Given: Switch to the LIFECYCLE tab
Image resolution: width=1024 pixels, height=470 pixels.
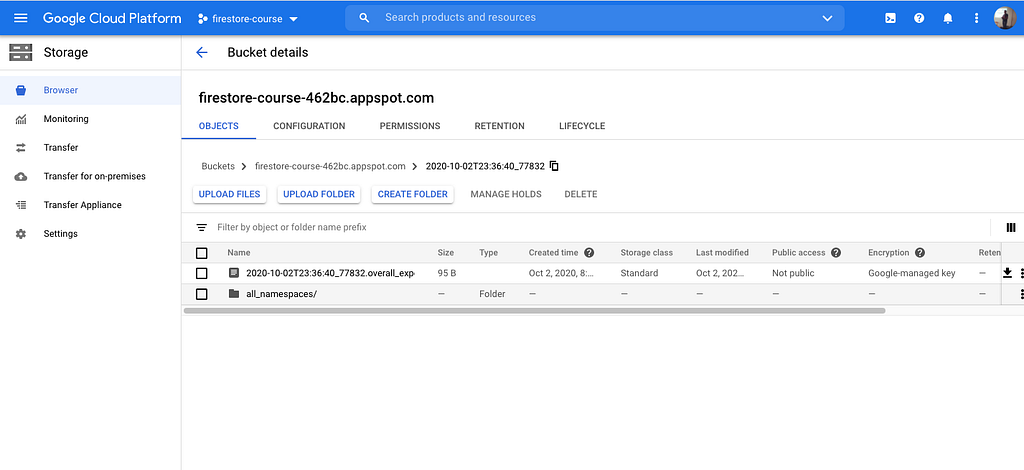Looking at the screenshot, I should coord(582,126).
